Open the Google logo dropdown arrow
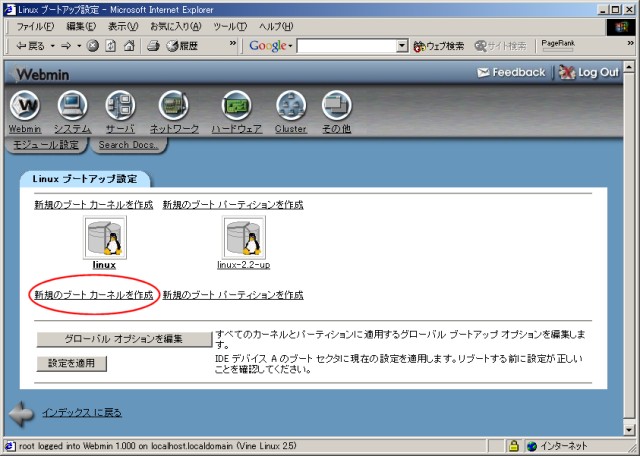 click(290, 46)
